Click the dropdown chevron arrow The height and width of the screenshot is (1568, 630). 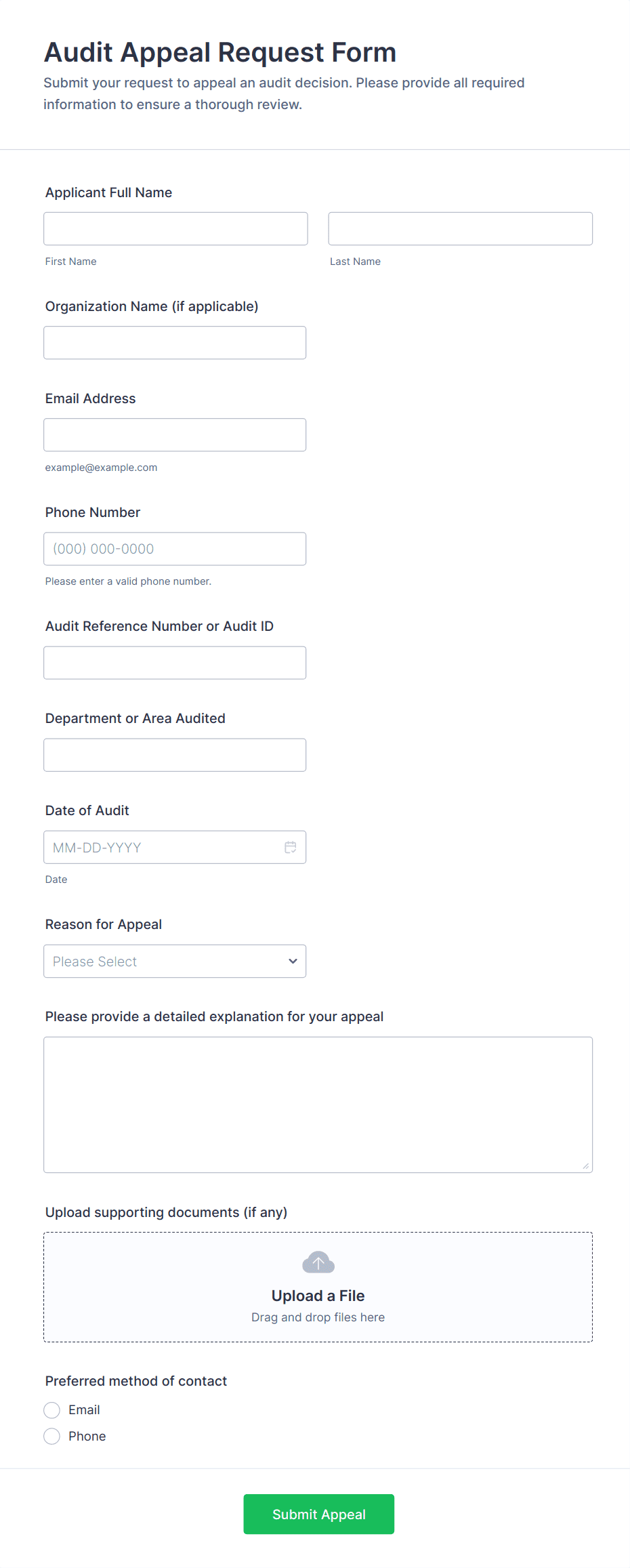[293, 961]
